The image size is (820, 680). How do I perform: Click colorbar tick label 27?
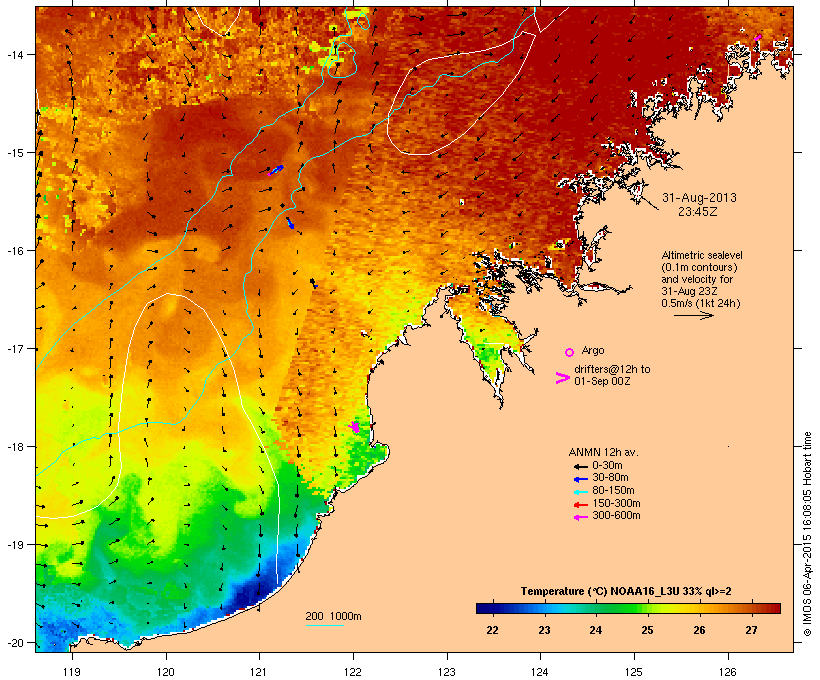tap(751, 630)
